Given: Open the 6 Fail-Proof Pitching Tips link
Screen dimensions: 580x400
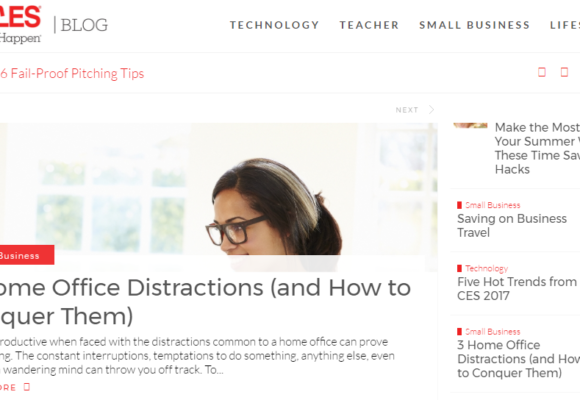Looking at the screenshot, I should tap(72, 73).
